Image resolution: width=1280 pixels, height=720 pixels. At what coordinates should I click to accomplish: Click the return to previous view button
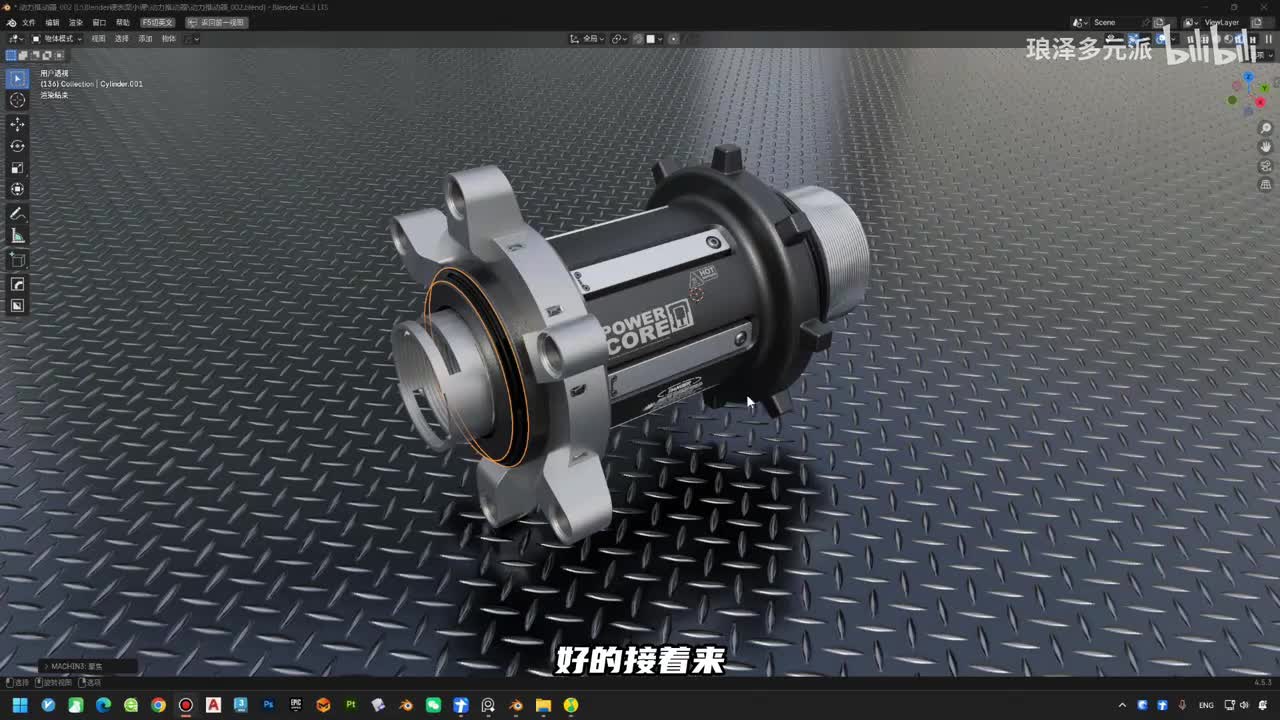point(217,22)
